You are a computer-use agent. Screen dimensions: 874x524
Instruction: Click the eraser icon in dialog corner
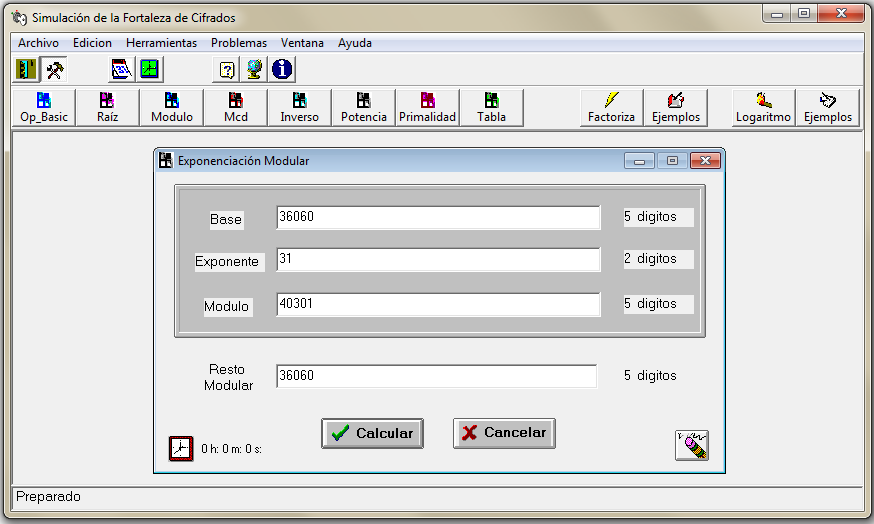point(691,445)
